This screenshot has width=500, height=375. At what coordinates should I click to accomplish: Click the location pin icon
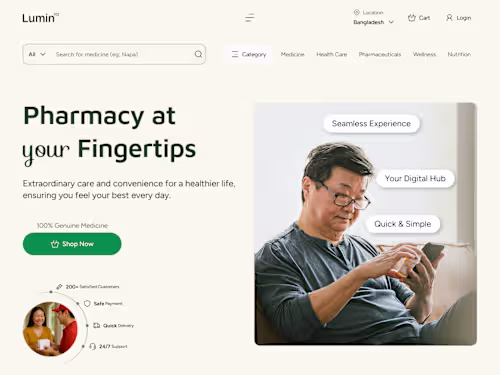[357, 12]
